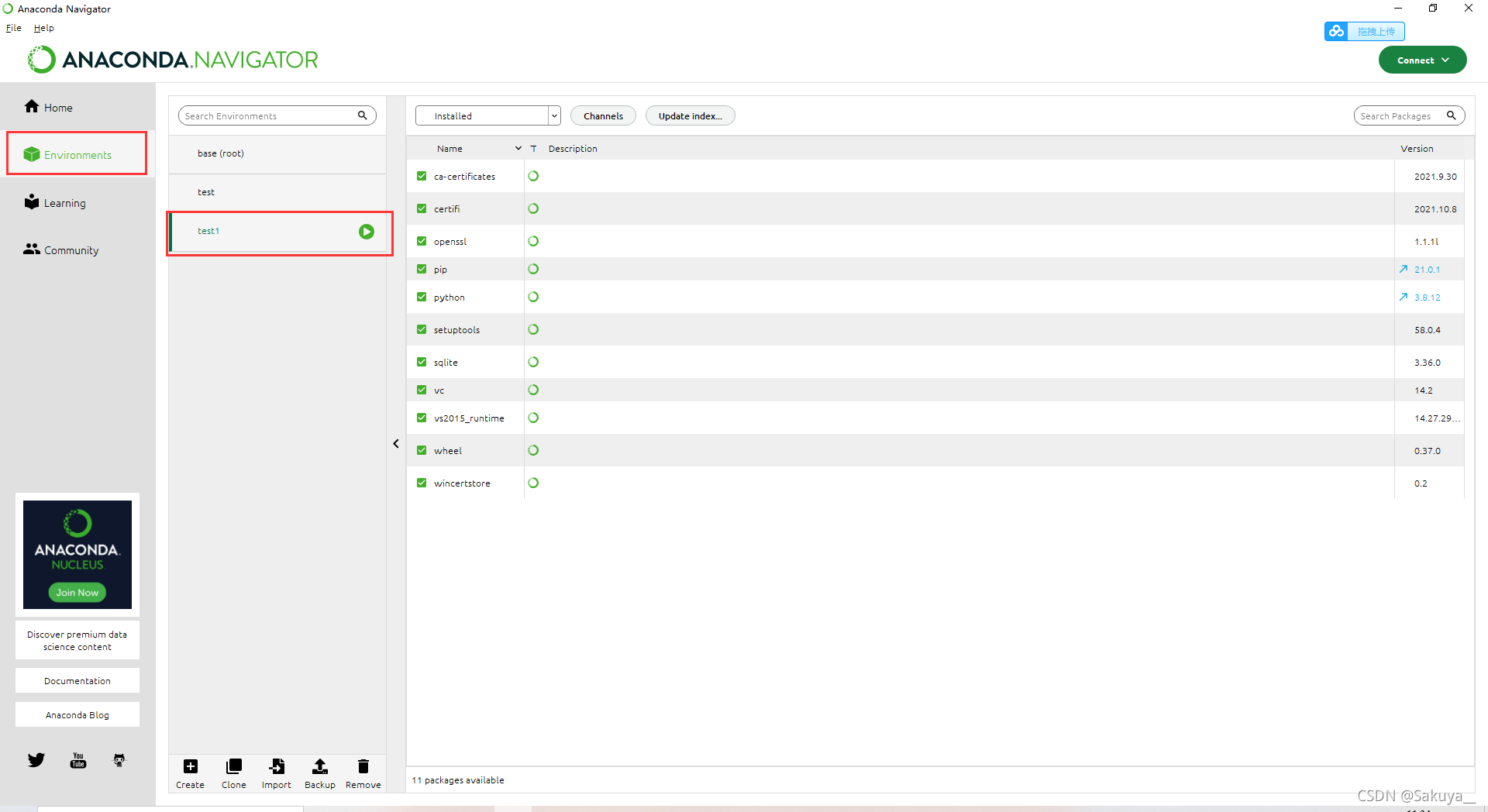Uncheck the python package checkbox

(x=422, y=297)
